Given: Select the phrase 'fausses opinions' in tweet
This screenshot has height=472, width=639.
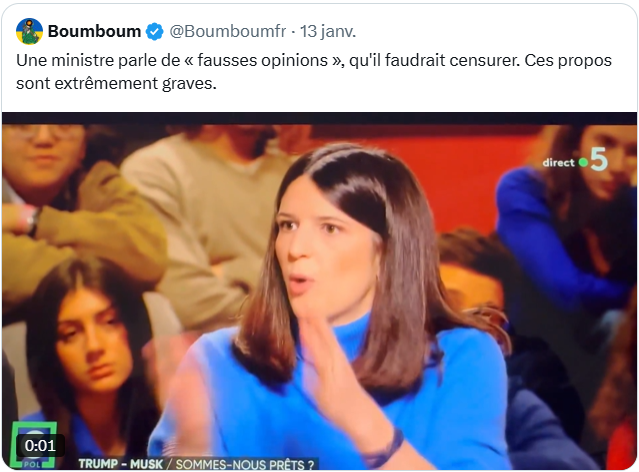Looking at the screenshot, I should [262, 60].
